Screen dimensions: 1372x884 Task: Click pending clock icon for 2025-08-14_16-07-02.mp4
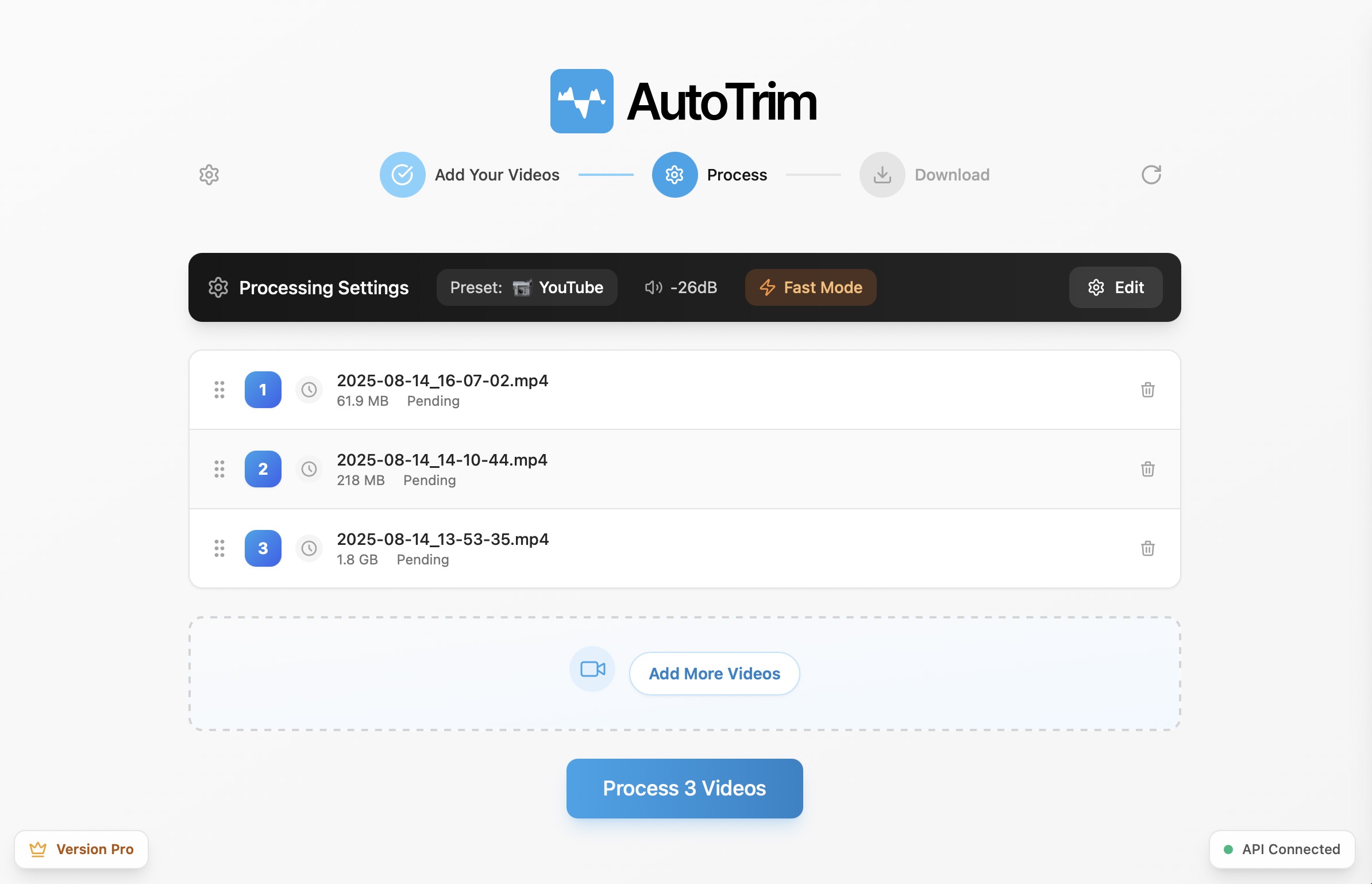pos(309,390)
